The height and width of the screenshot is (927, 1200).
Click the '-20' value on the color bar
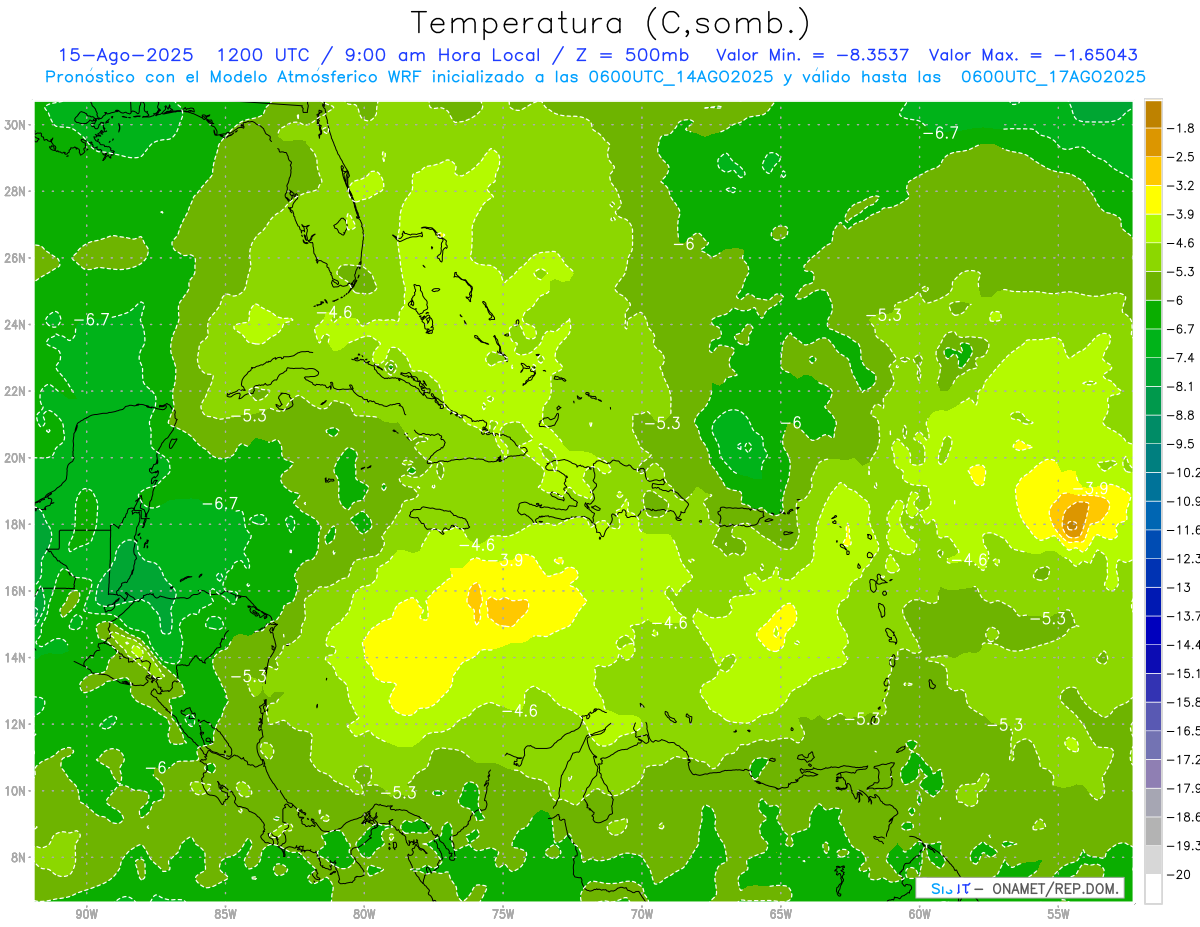click(1179, 875)
